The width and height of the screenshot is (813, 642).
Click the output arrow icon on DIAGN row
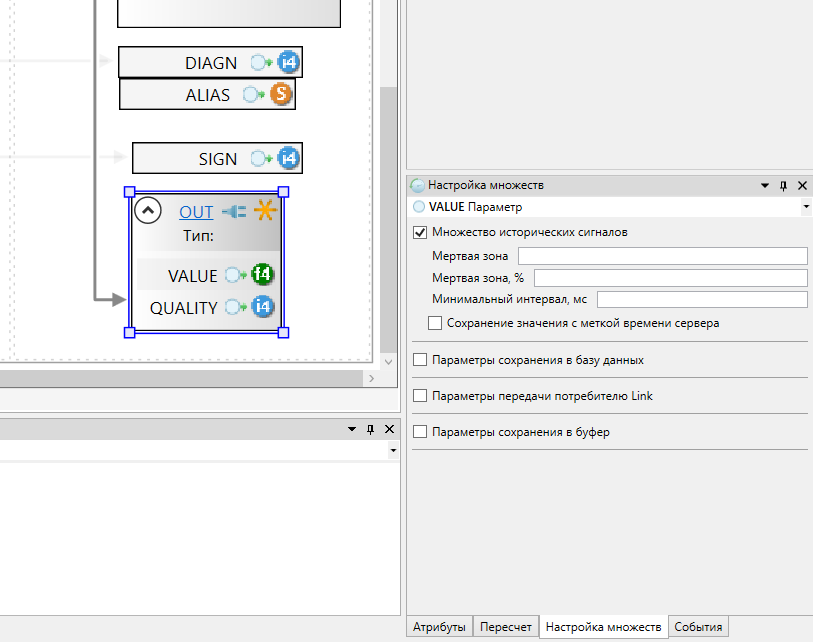click(261, 63)
